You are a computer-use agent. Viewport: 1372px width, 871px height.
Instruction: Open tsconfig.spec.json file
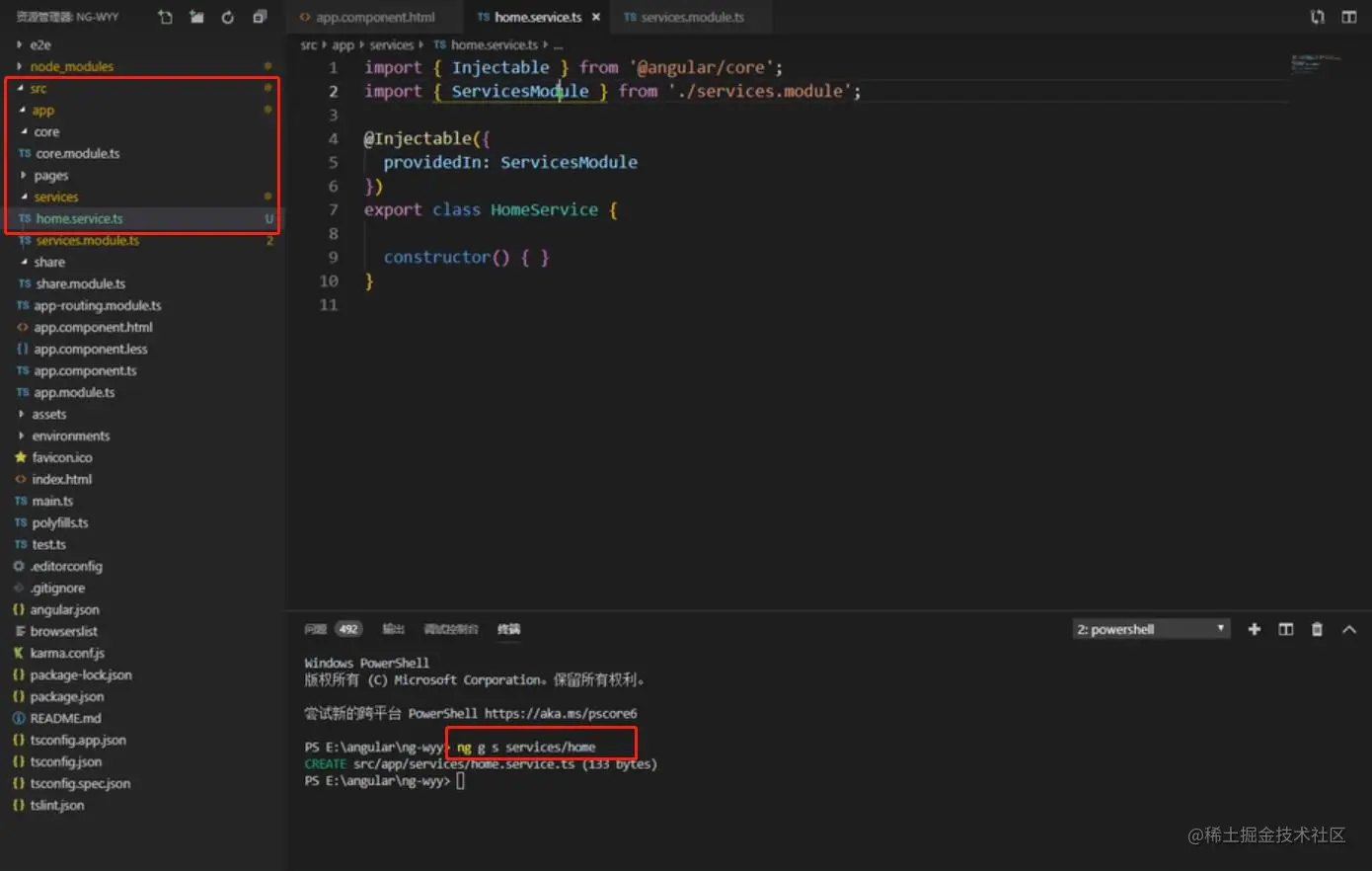pos(79,783)
